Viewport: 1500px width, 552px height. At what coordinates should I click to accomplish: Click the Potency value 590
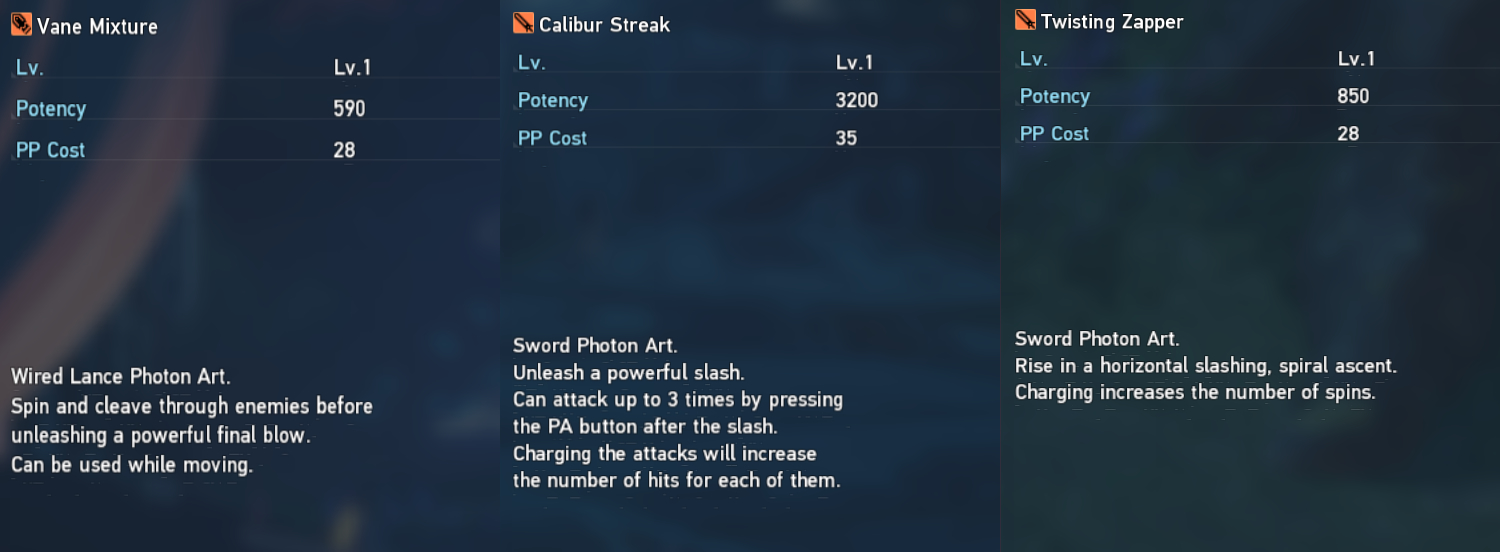349,109
